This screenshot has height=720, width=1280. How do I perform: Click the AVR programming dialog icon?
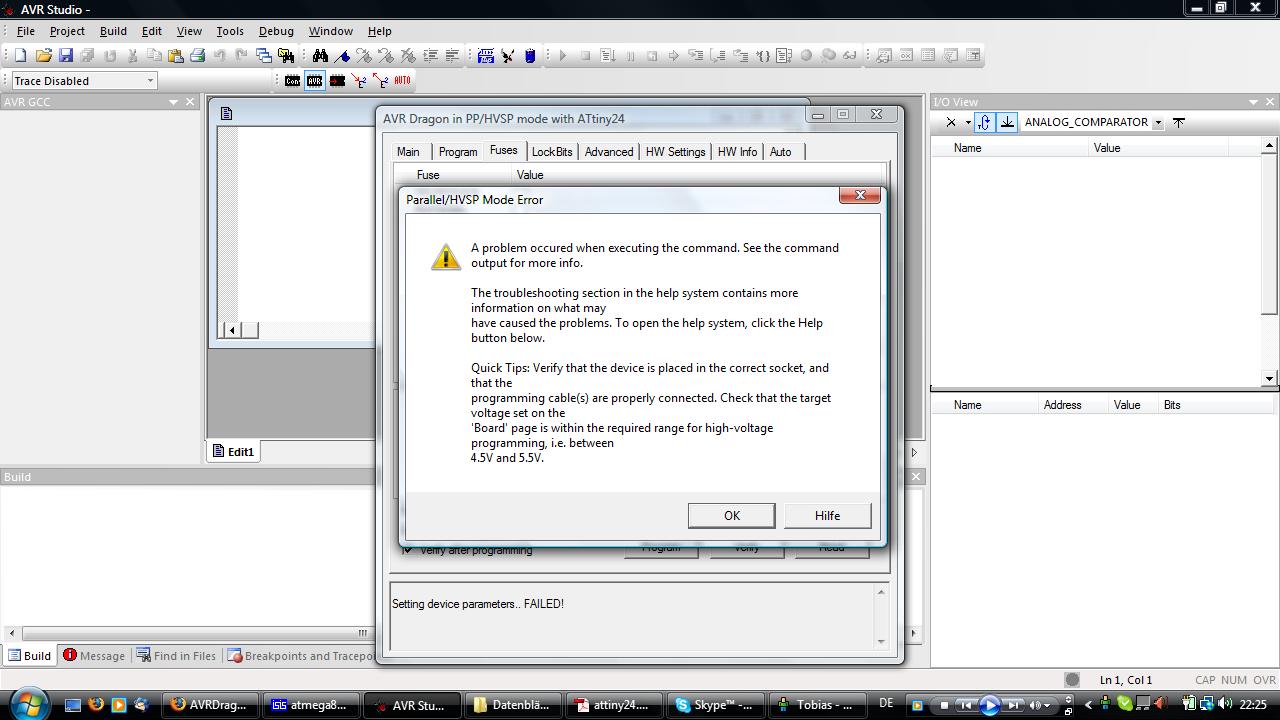(314, 81)
